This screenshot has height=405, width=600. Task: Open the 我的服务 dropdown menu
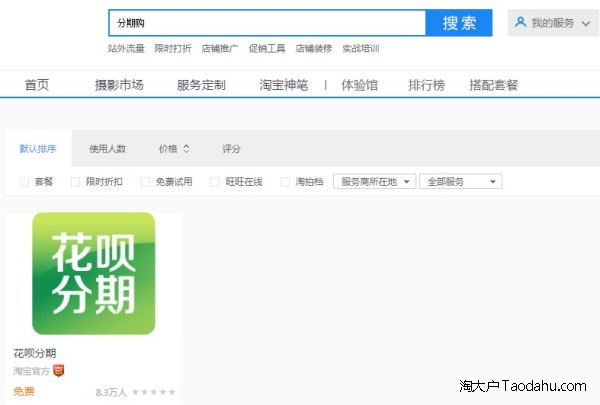click(553, 23)
